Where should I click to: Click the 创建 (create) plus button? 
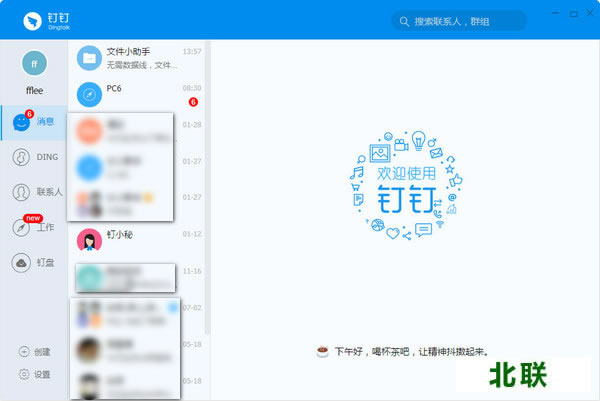tap(34, 352)
